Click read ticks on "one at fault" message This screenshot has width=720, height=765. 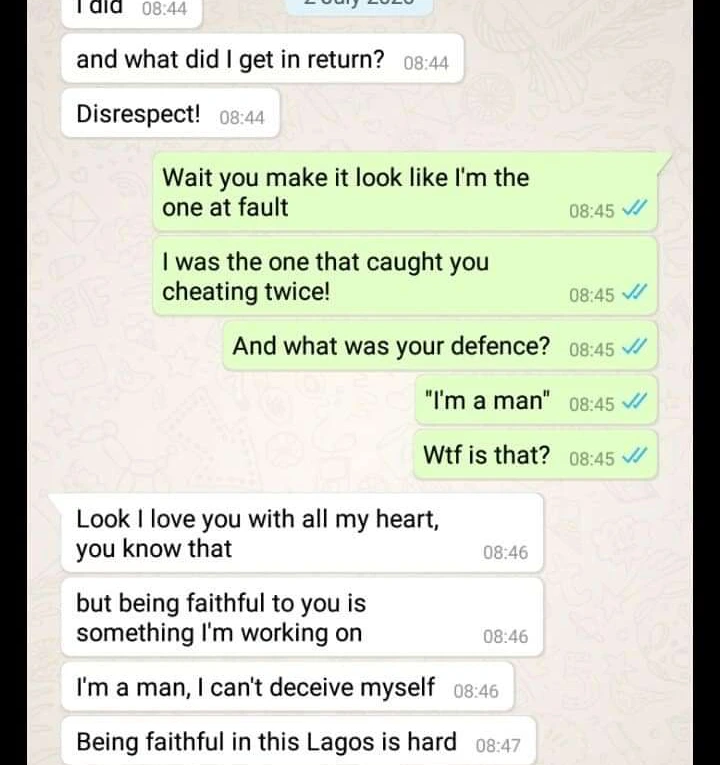[x=635, y=208]
